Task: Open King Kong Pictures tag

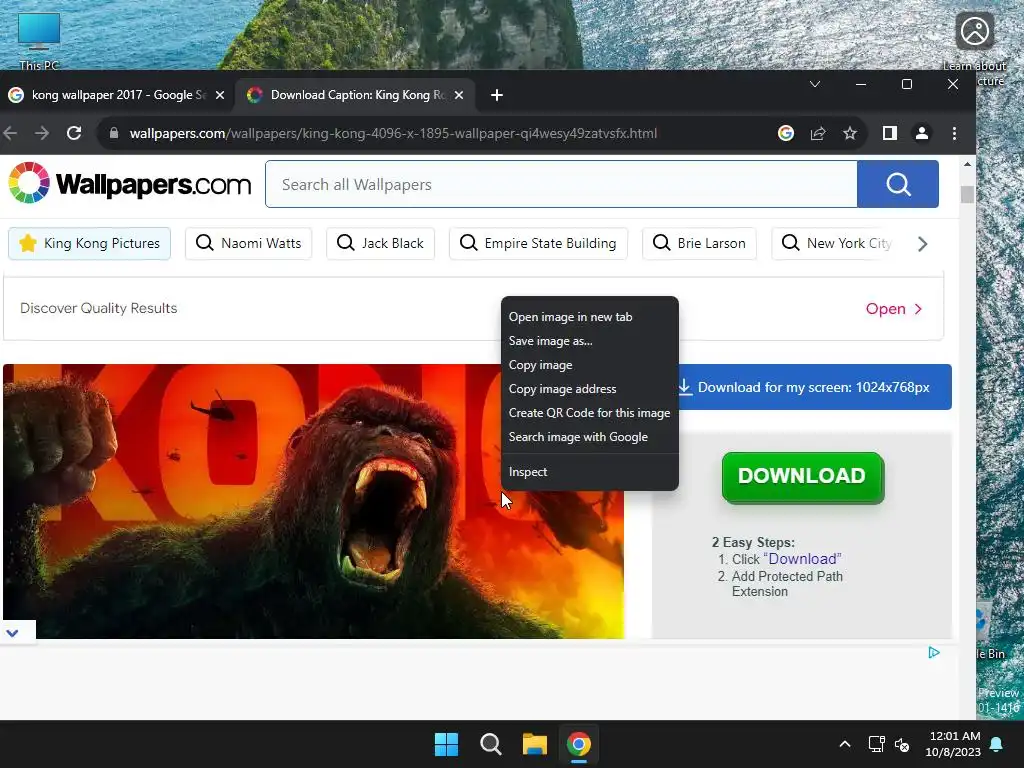Action: point(89,244)
